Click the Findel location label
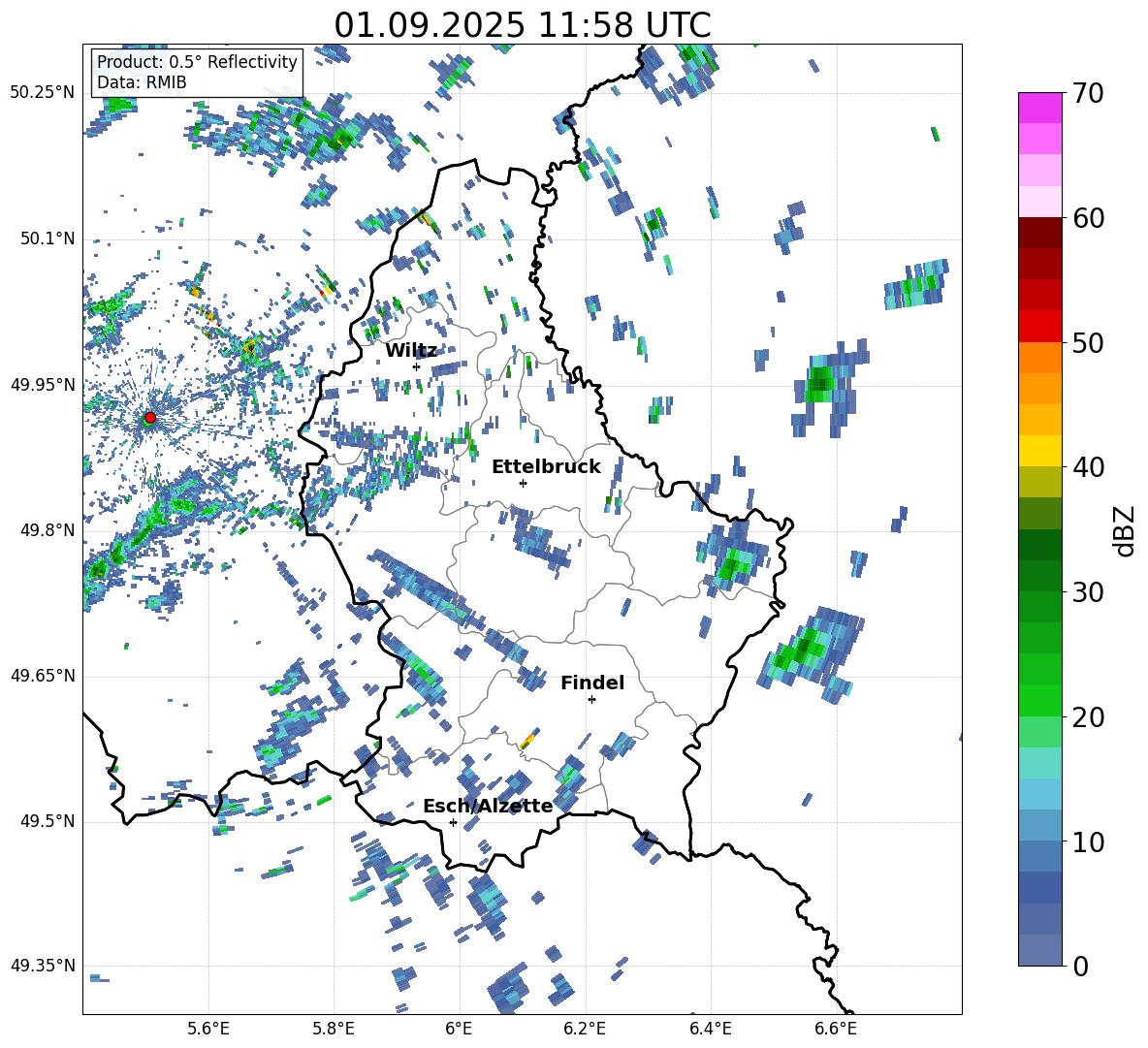 592,683
